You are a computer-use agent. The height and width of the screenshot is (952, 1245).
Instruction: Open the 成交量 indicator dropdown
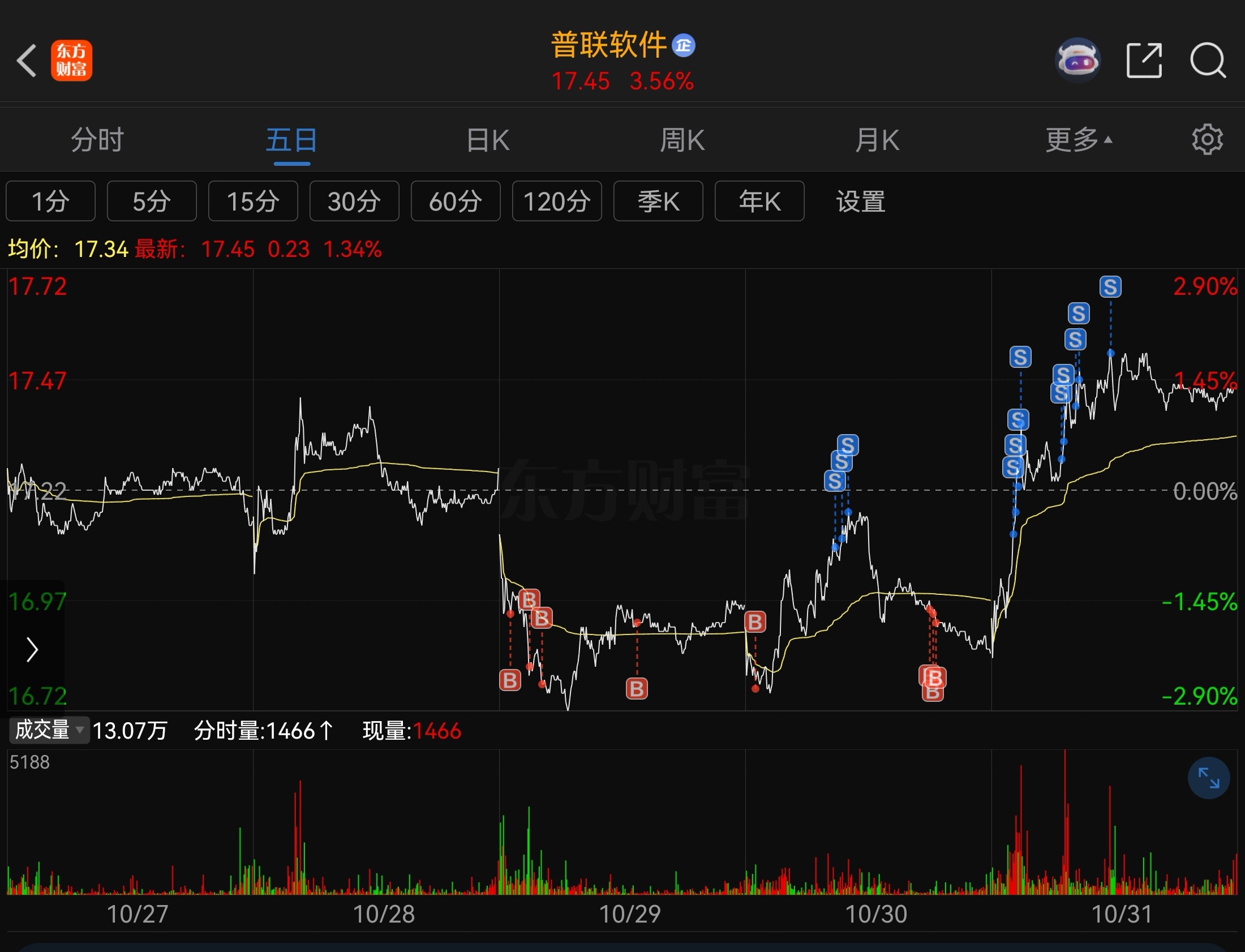[49, 731]
